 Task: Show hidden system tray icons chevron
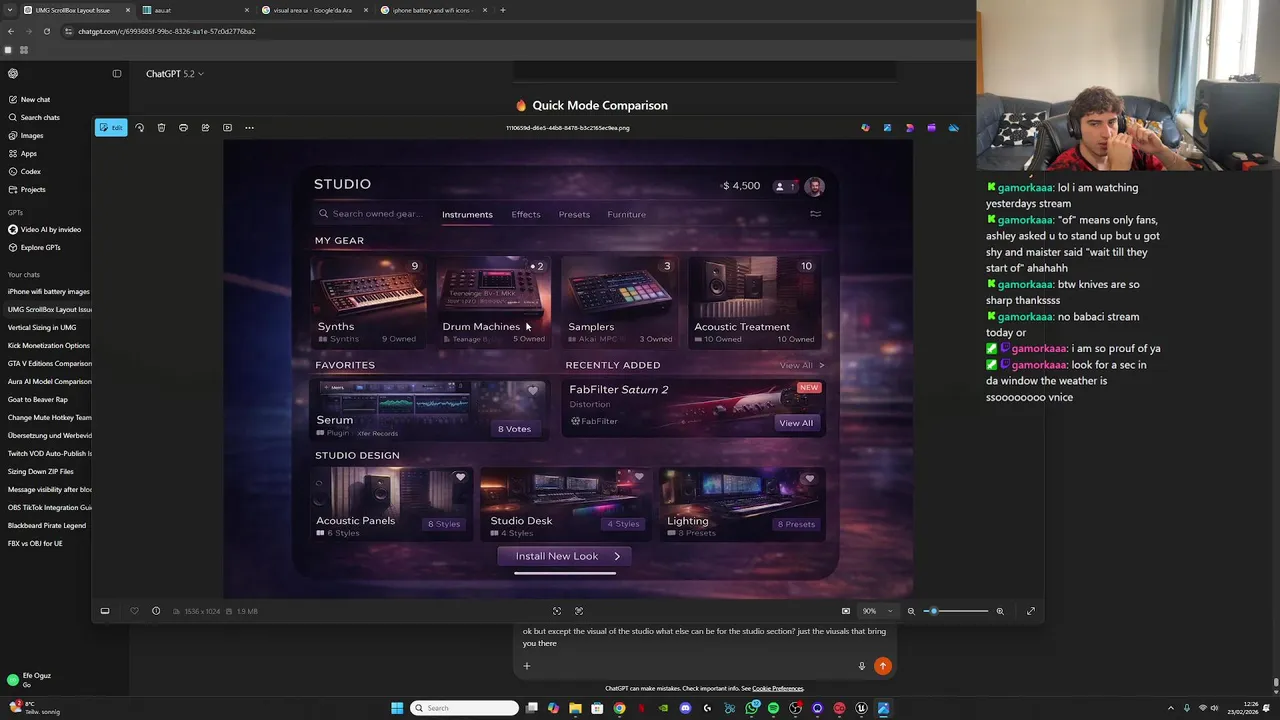click(x=1171, y=708)
